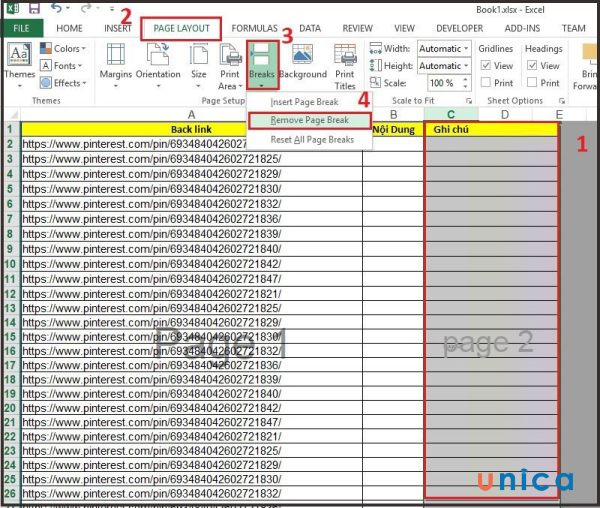The width and height of the screenshot is (600, 508).
Task: Open the Sheet Options dialog launcher
Action: click(562, 101)
